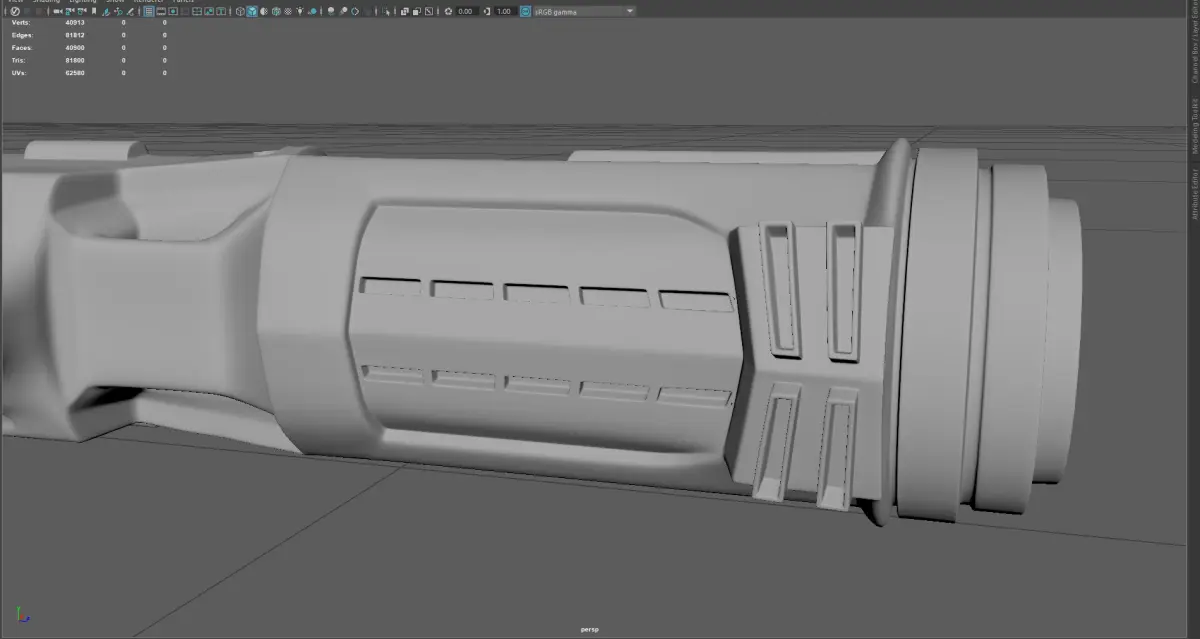Click the Edges label in heads-up display
Image resolution: width=1200 pixels, height=639 pixels.
click(23, 35)
